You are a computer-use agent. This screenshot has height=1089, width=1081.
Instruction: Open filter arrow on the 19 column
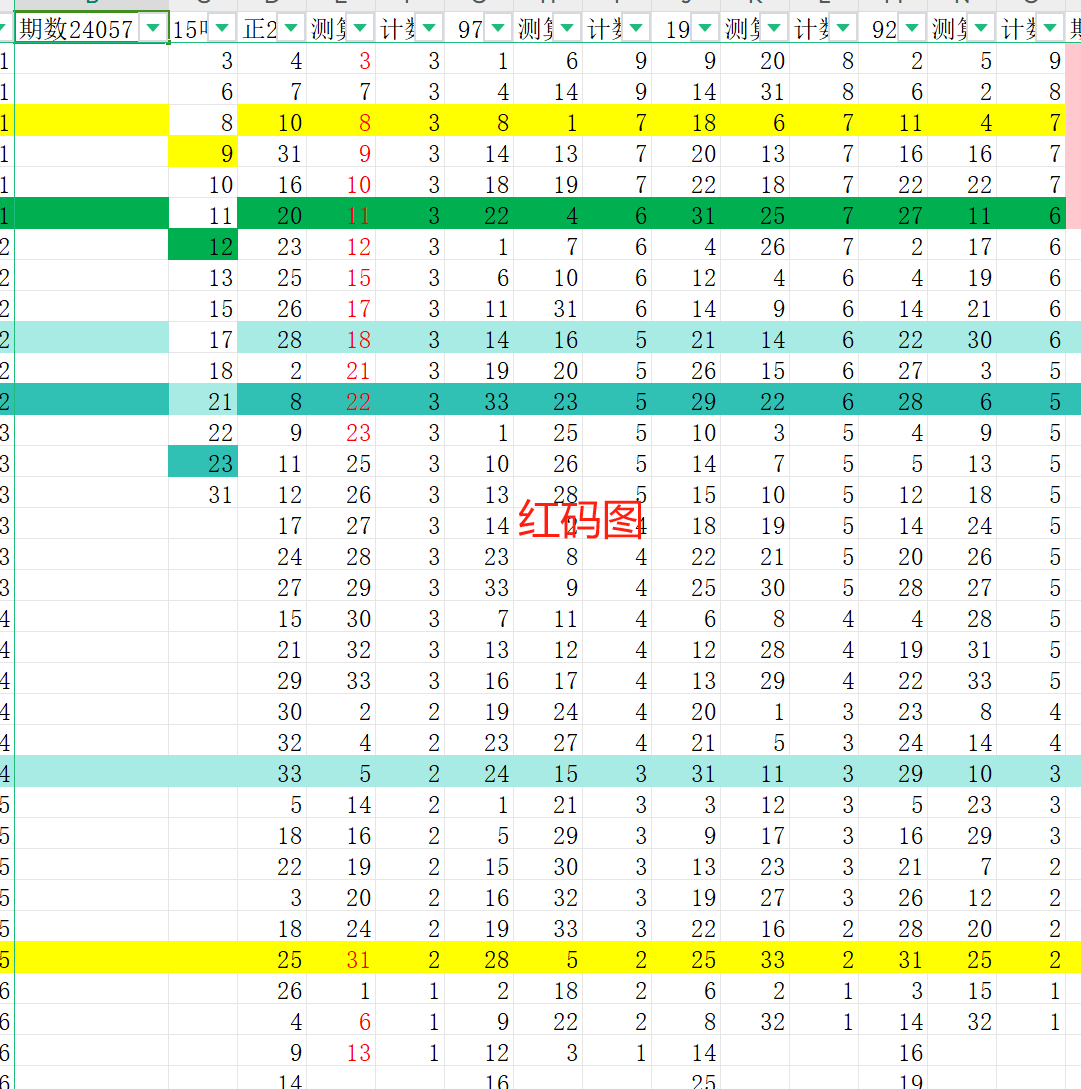click(x=705, y=29)
